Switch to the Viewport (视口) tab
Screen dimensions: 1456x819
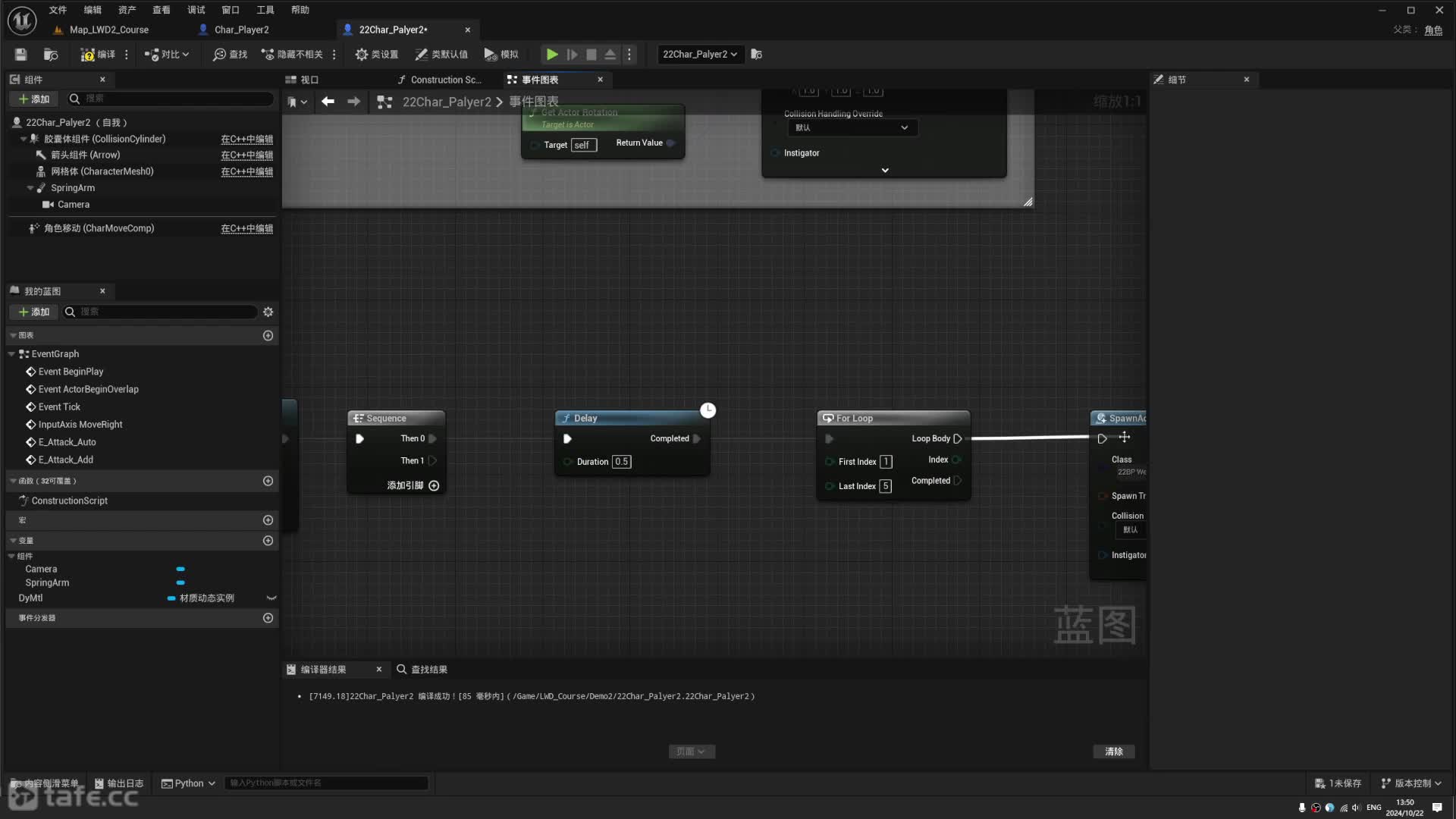coord(302,80)
